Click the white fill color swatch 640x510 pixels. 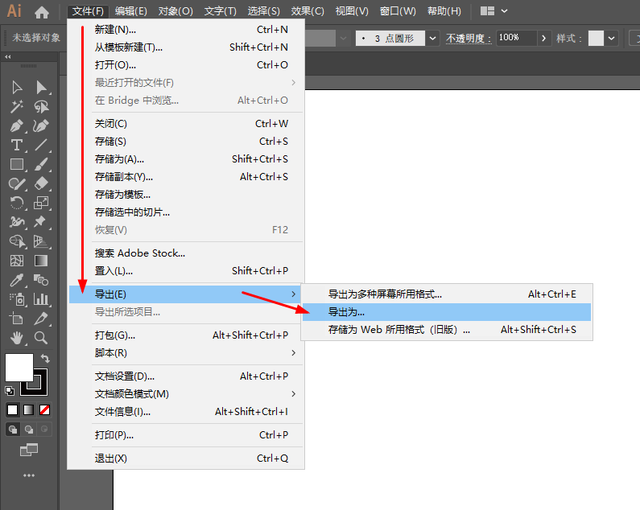19,367
